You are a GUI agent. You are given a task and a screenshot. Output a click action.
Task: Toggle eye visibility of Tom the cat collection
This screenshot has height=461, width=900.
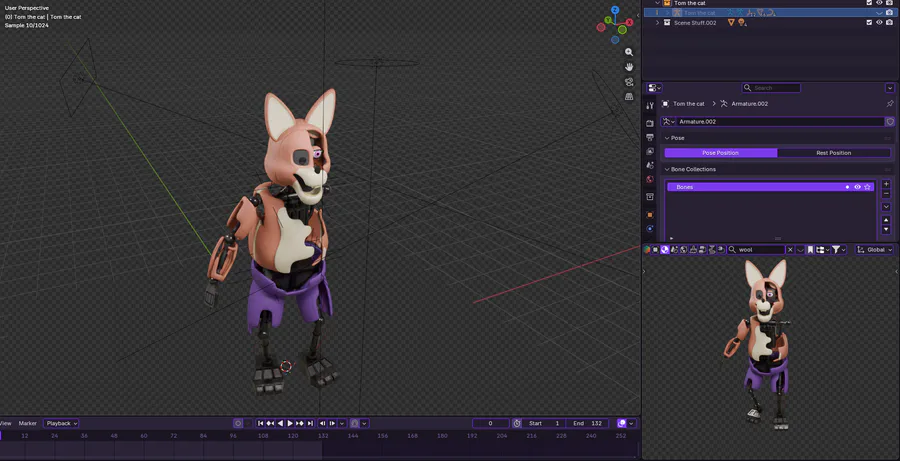[x=879, y=3]
